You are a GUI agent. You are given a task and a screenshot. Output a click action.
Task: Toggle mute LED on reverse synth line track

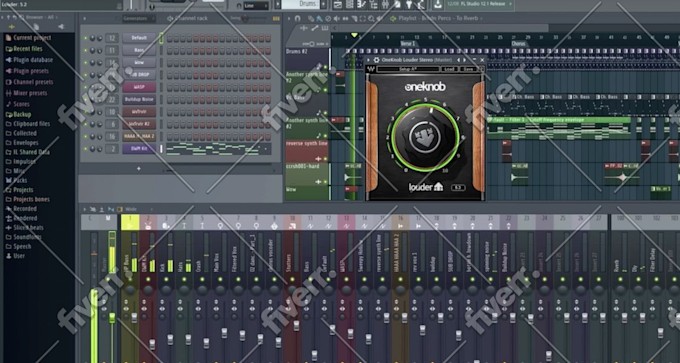(x=325, y=158)
